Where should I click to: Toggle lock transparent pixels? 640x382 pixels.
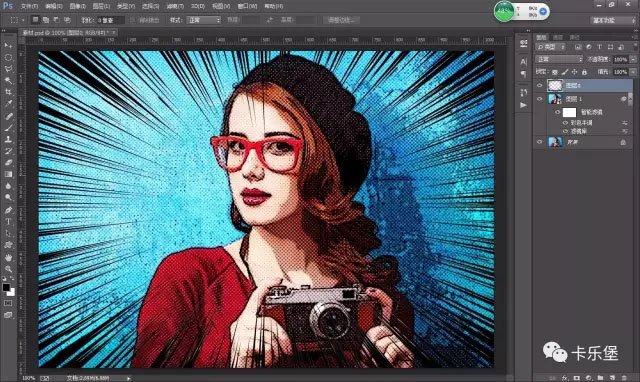(x=555, y=72)
